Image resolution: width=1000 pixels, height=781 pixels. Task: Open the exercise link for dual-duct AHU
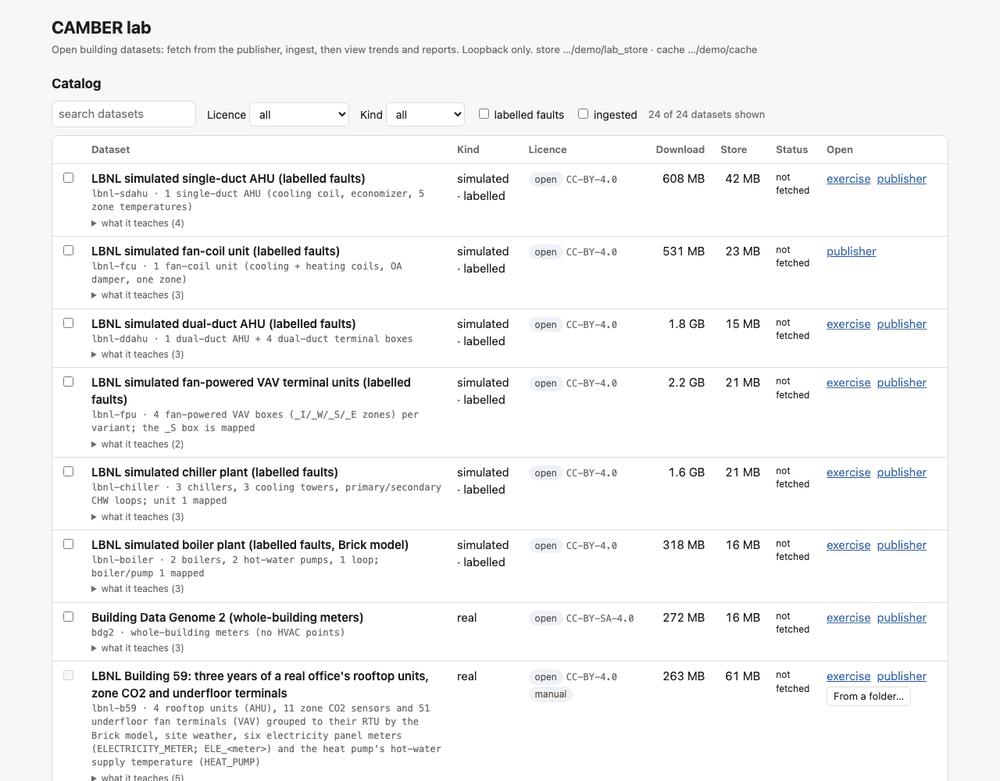pyautogui.click(x=848, y=325)
